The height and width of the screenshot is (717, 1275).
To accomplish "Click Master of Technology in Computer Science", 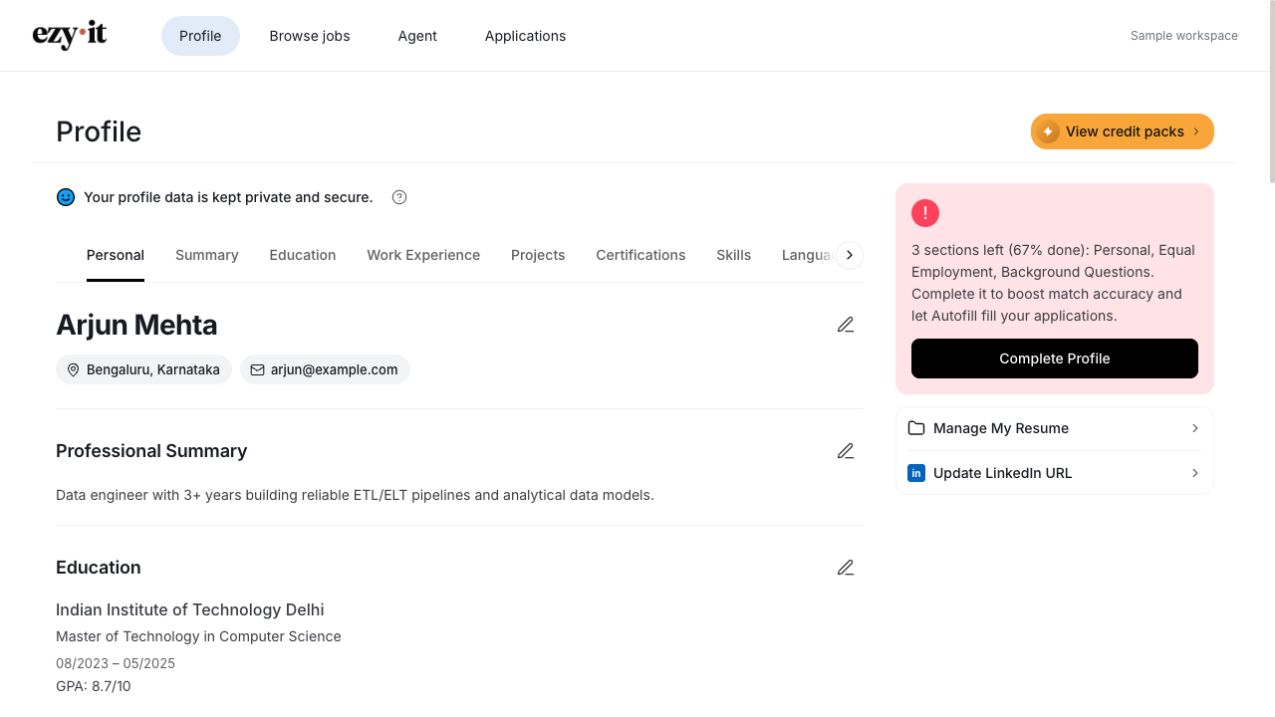I will [x=198, y=636].
